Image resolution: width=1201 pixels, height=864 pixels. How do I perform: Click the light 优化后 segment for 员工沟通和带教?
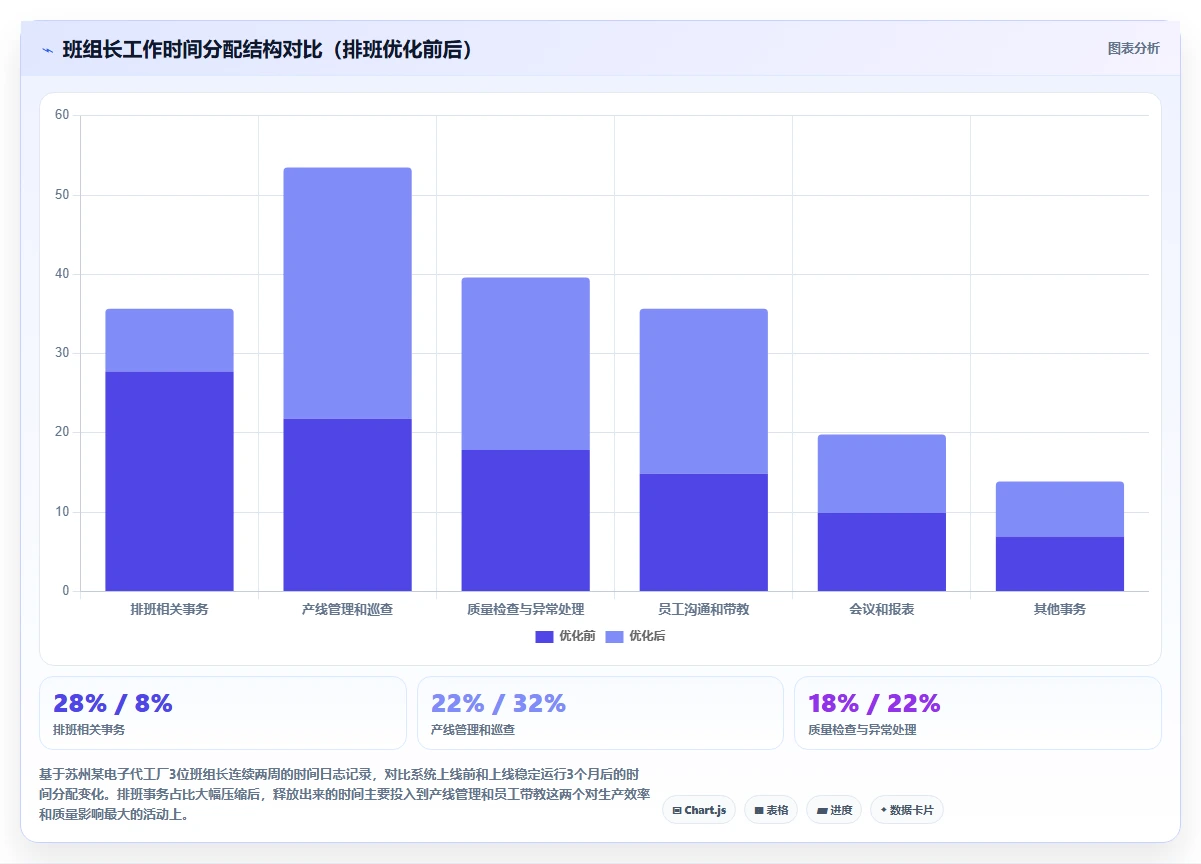[703, 391]
